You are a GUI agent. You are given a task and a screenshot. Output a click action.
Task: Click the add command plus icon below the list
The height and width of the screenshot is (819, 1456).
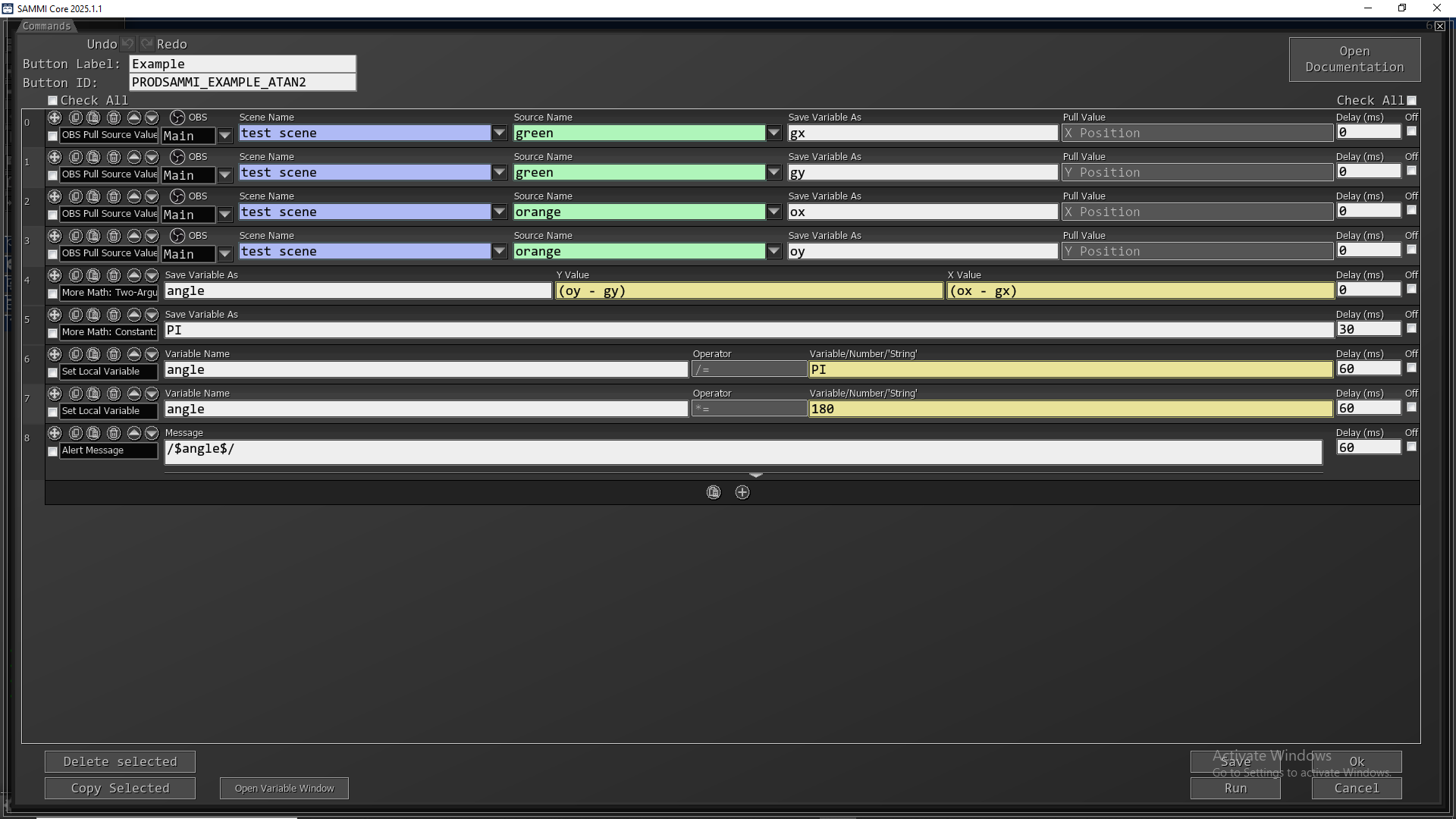[x=742, y=493]
